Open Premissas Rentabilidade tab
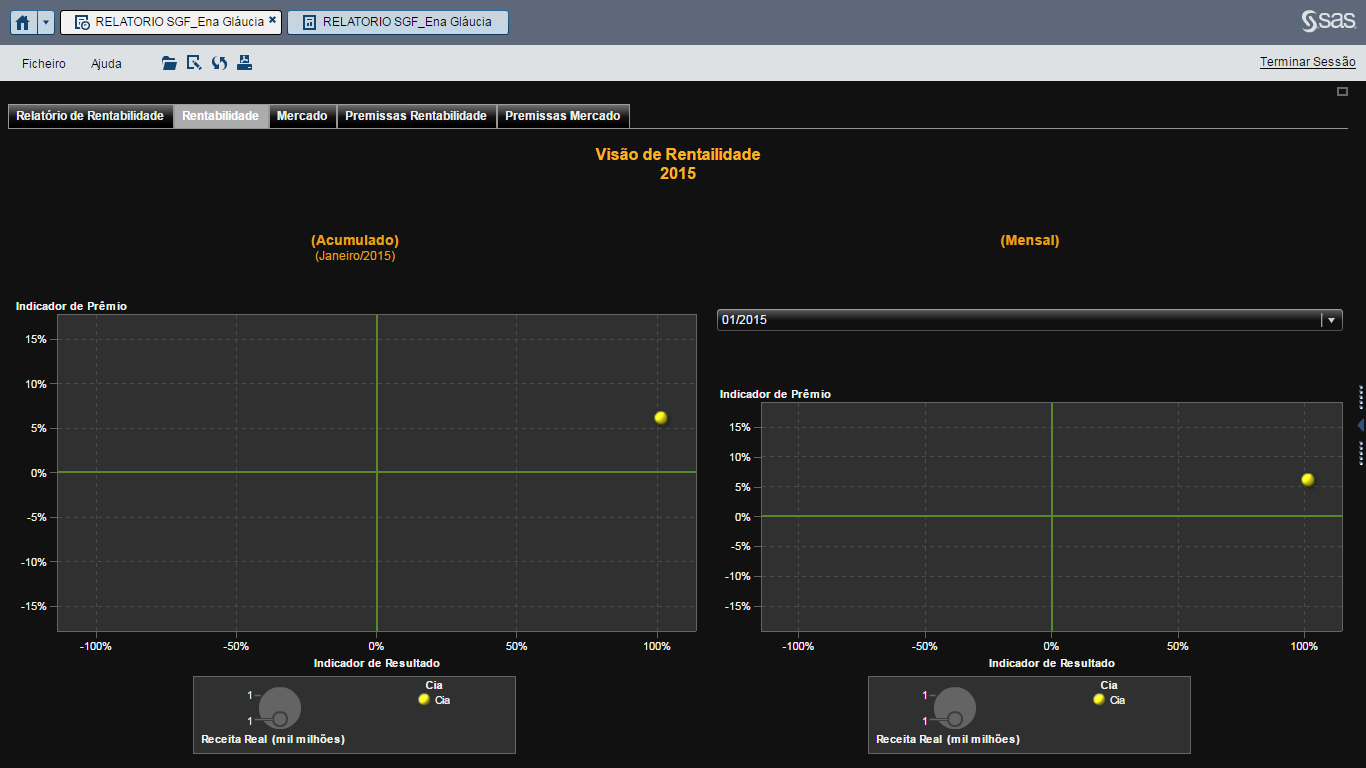 click(x=416, y=116)
